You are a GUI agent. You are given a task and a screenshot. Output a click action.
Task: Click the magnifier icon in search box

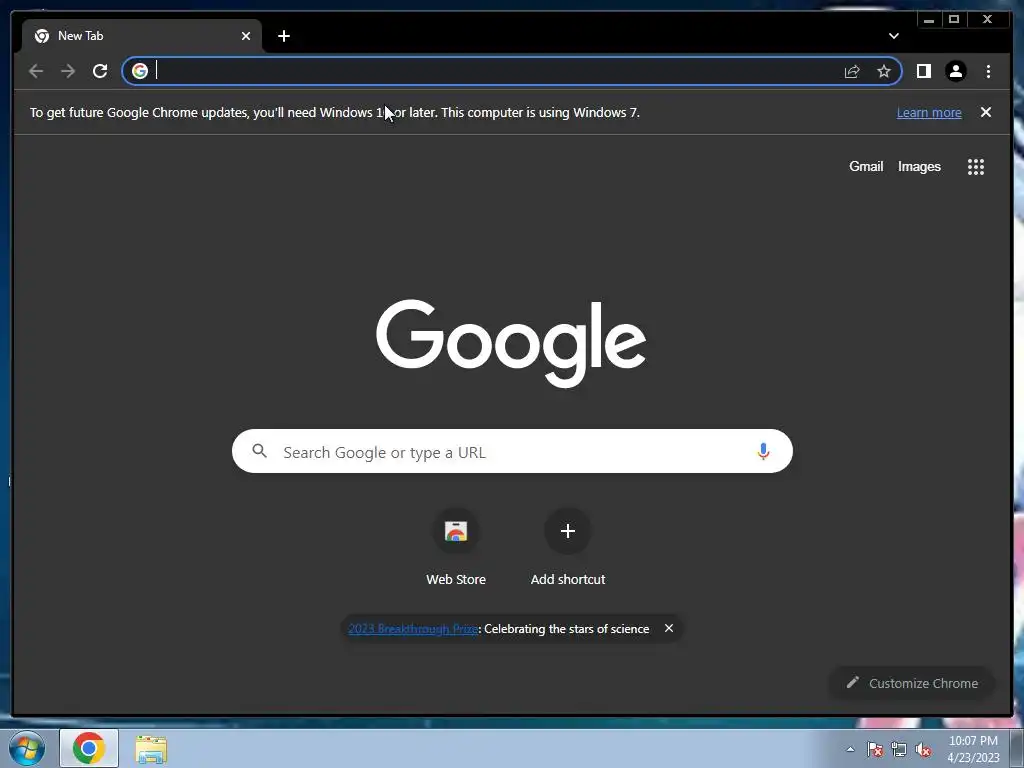click(x=260, y=451)
